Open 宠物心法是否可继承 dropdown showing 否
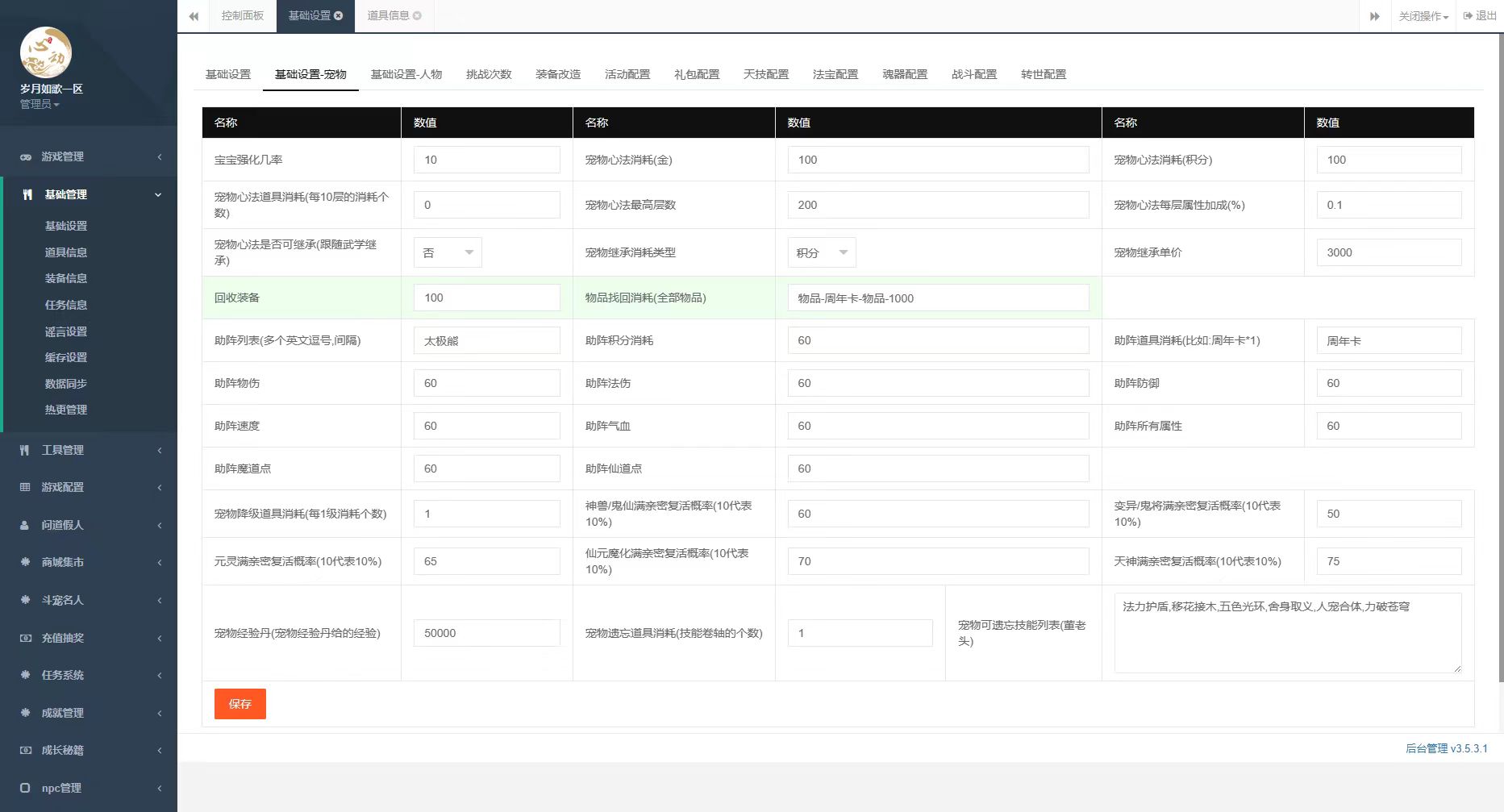 (448, 252)
